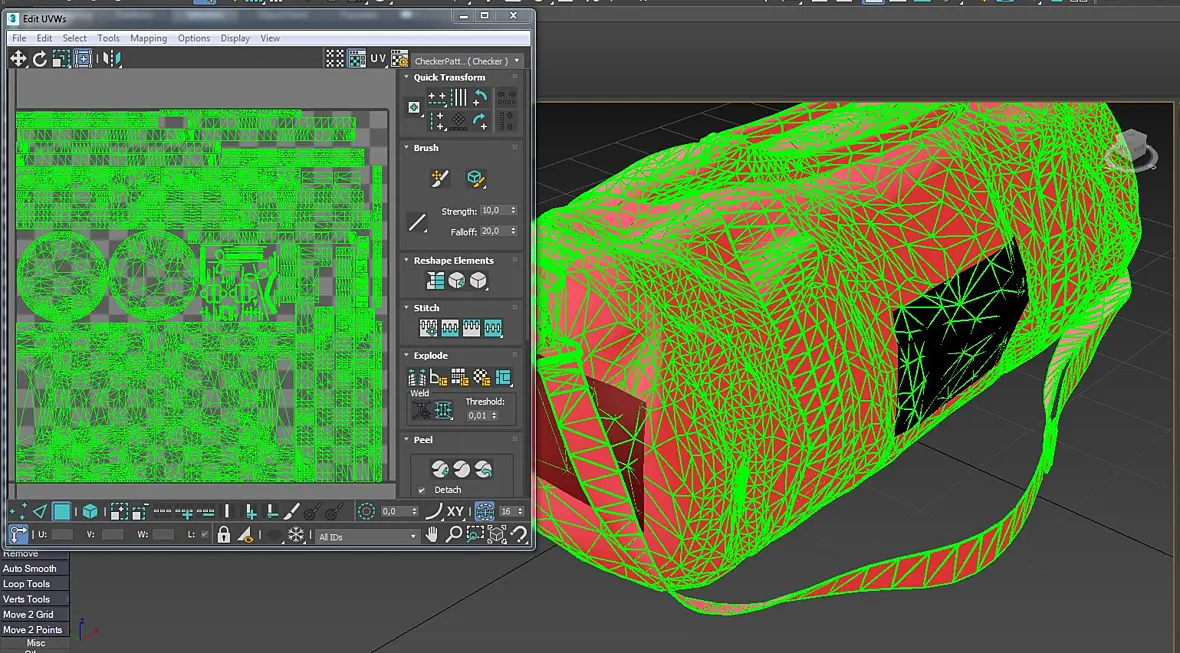
Task: Open the All IDs material dropdown
Action: pyautogui.click(x=367, y=537)
